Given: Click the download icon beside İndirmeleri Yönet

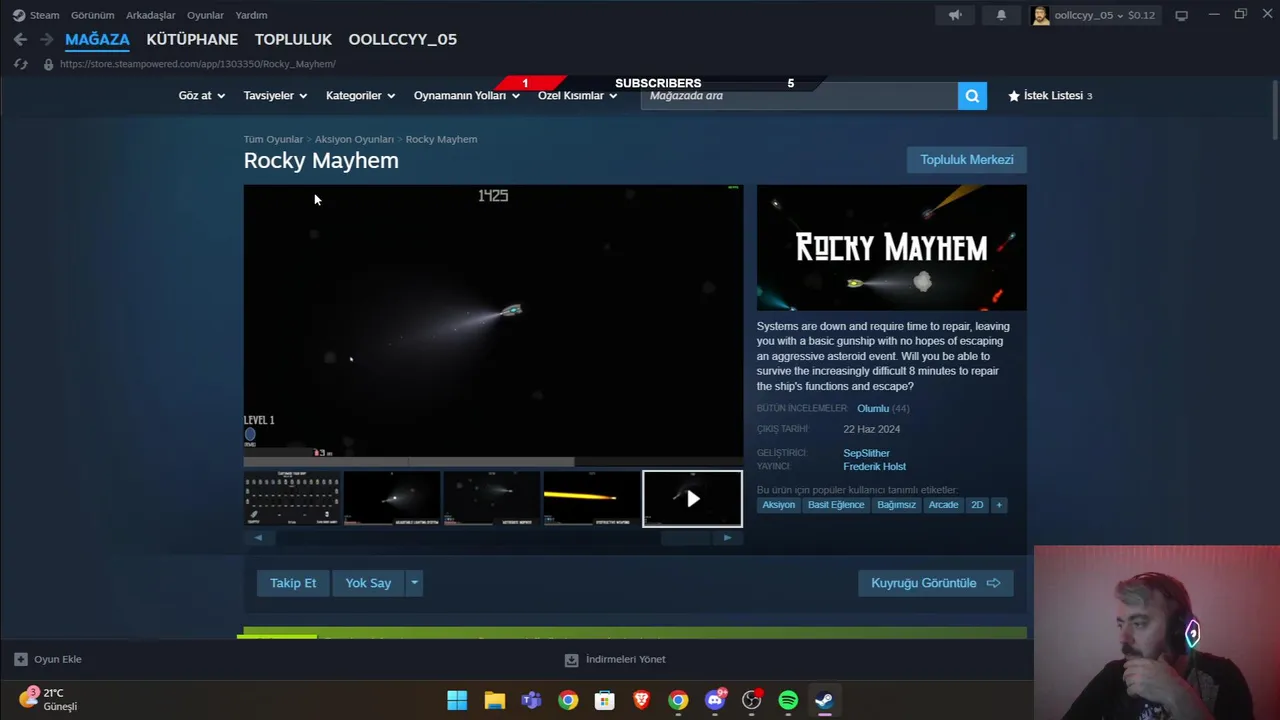Looking at the screenshot, I should [x=571, y=660].
